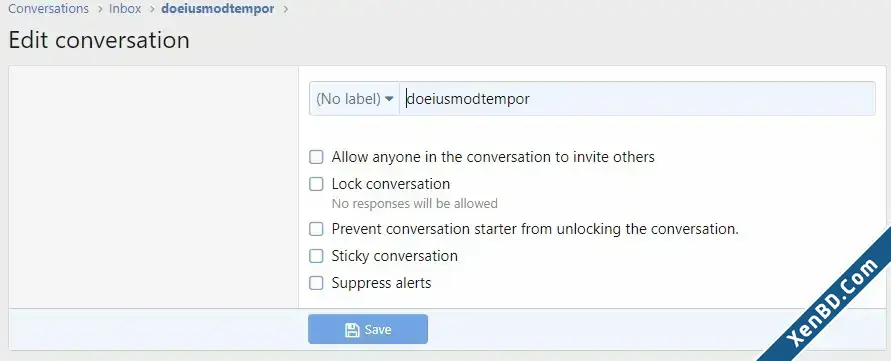
Task: Click the chevron after Conversations breadcrumb
Action: click(x=99, y=9)
